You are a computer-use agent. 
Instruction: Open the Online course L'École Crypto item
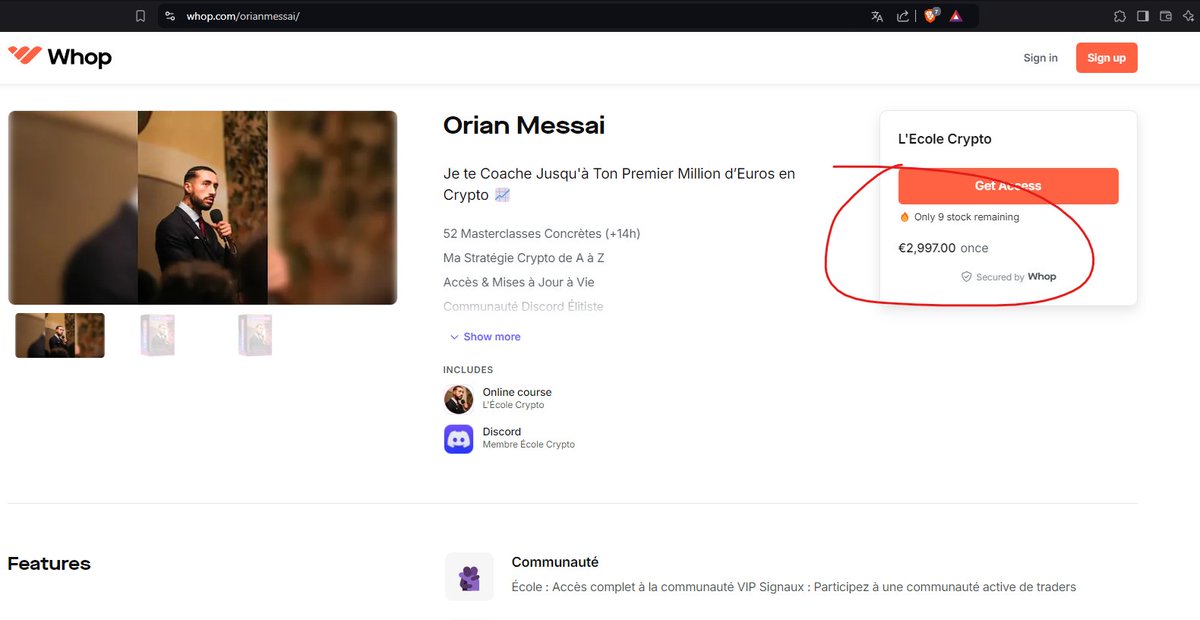click(497, 398)
